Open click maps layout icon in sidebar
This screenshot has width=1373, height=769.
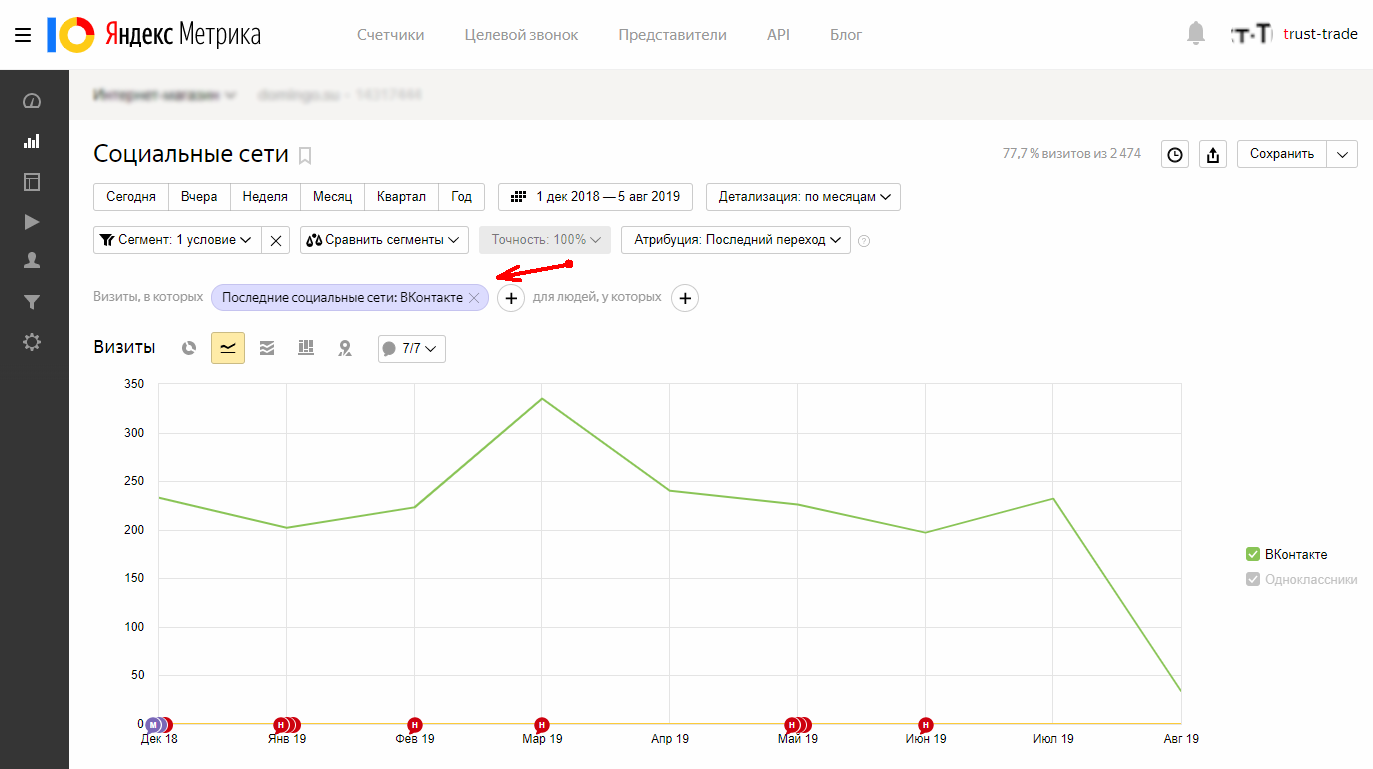pyautogui.click(x=32, y=181)
